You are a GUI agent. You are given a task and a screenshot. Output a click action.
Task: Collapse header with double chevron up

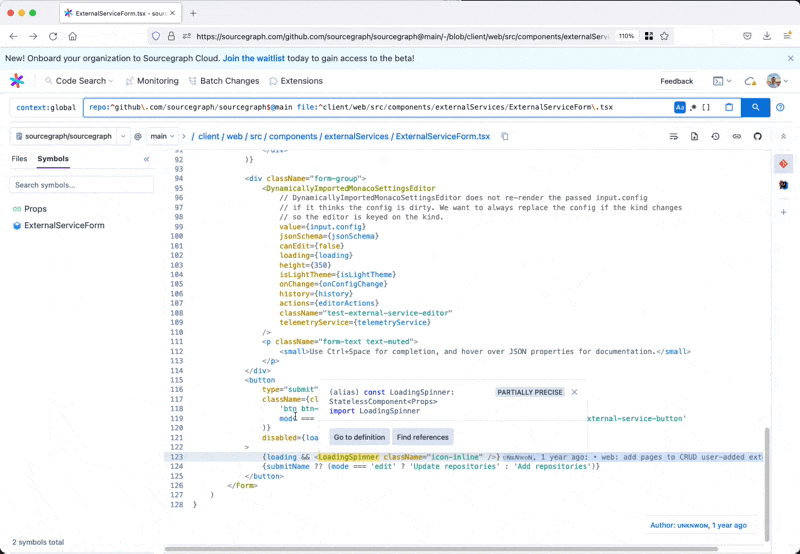point(784,136)
